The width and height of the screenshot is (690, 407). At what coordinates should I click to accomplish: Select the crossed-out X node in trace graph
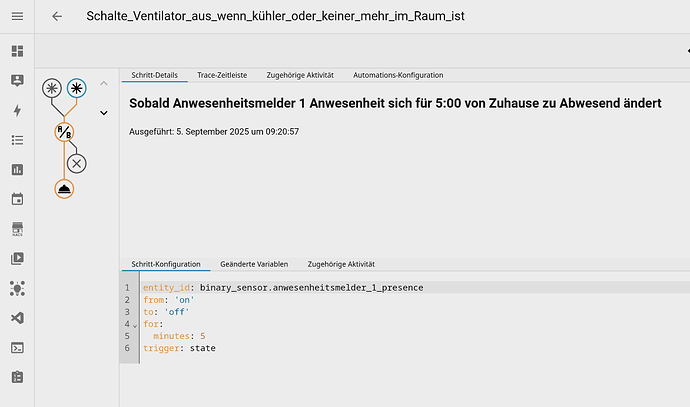[x=77, y=162]
